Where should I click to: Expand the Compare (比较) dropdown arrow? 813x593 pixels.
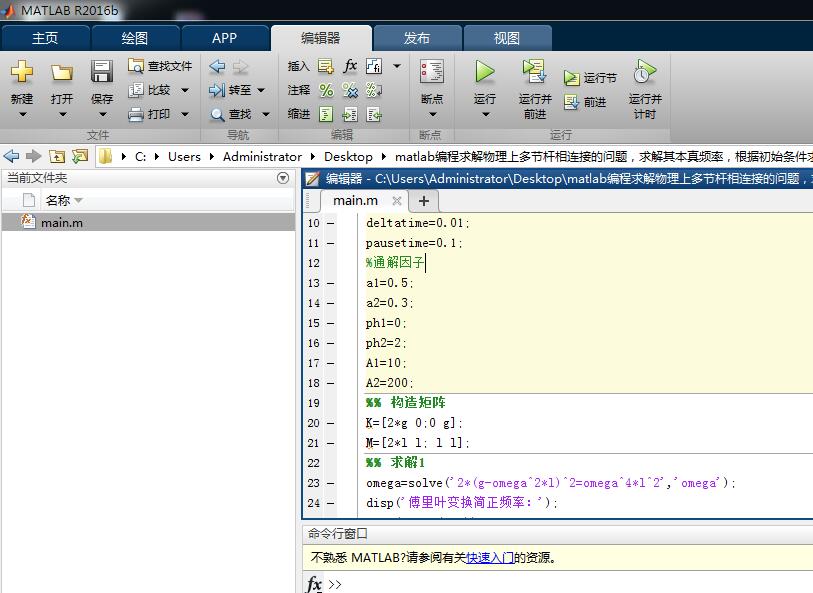[185, 90]
